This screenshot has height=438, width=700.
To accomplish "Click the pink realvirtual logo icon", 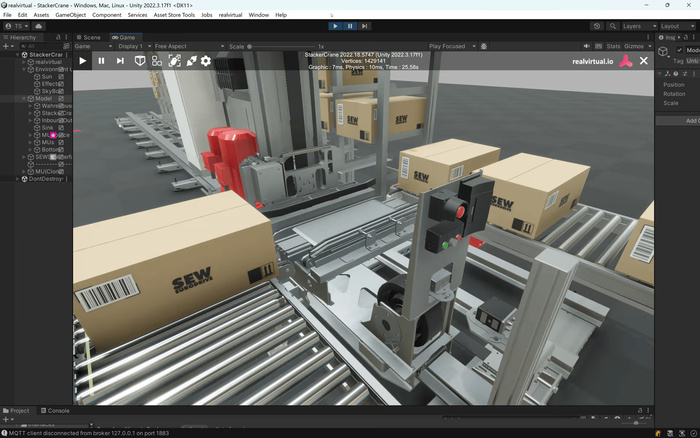I will tap(624, 61).
